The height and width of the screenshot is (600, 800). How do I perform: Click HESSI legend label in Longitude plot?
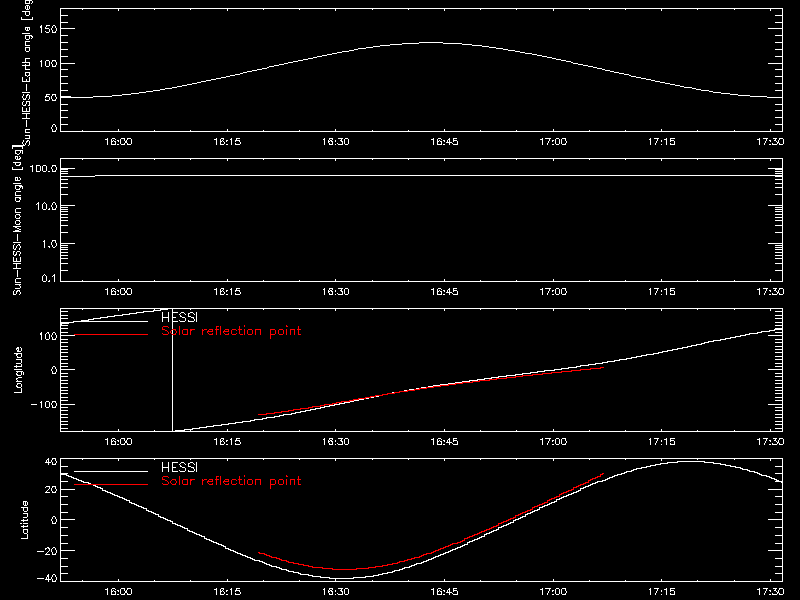tap(180, 317)
